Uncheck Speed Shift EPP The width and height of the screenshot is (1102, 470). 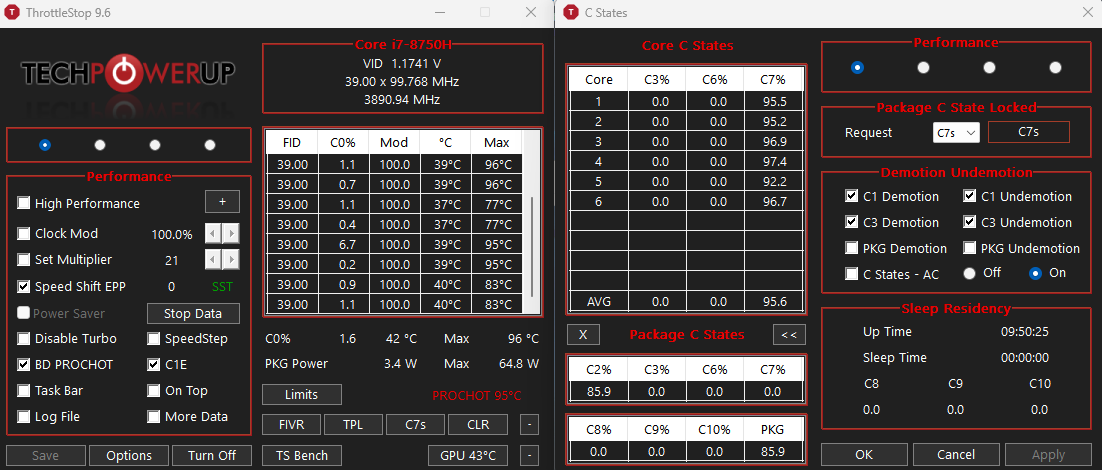[24, 286]
